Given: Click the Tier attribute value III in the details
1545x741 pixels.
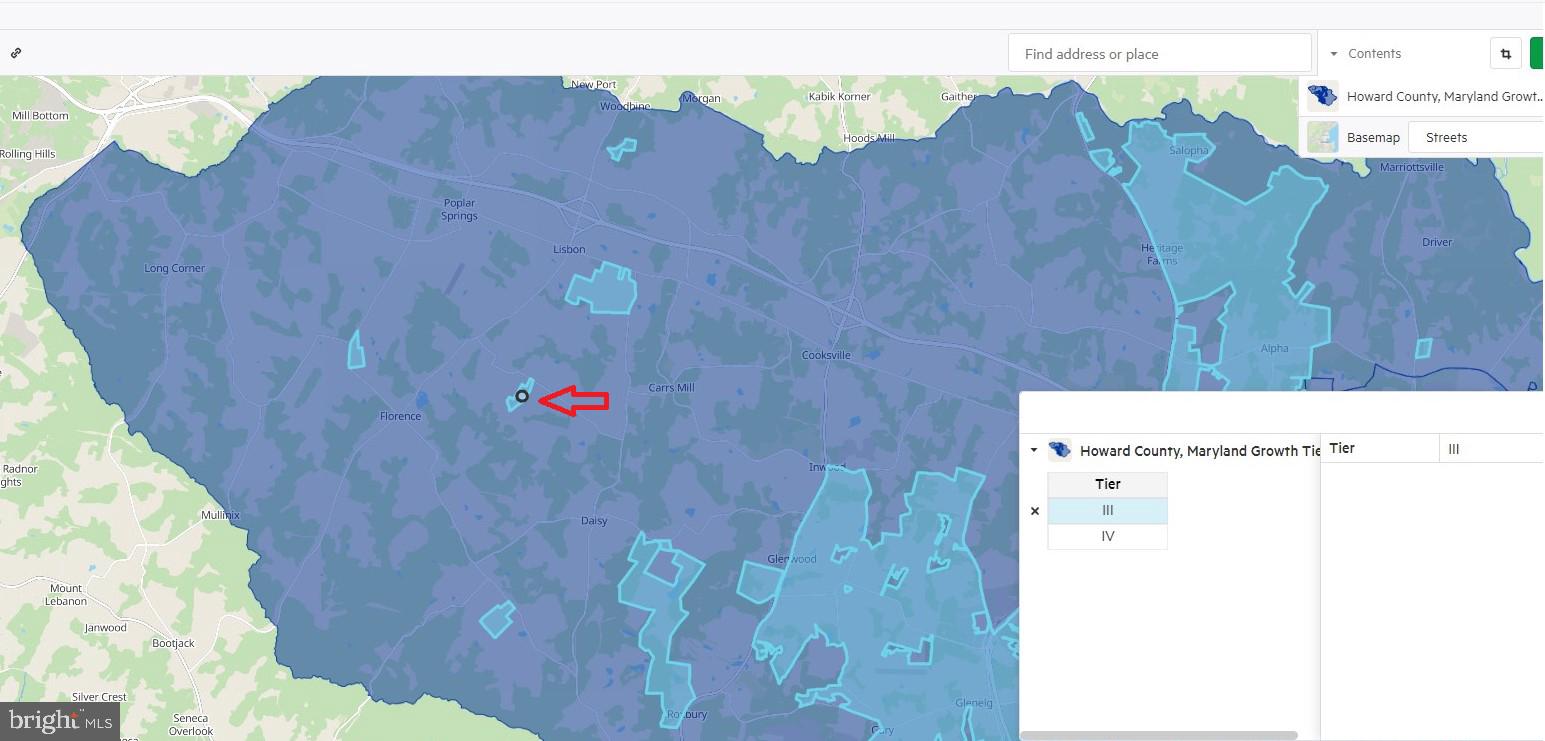Looking at the screenshot, I should click(x=1454, y=449).
